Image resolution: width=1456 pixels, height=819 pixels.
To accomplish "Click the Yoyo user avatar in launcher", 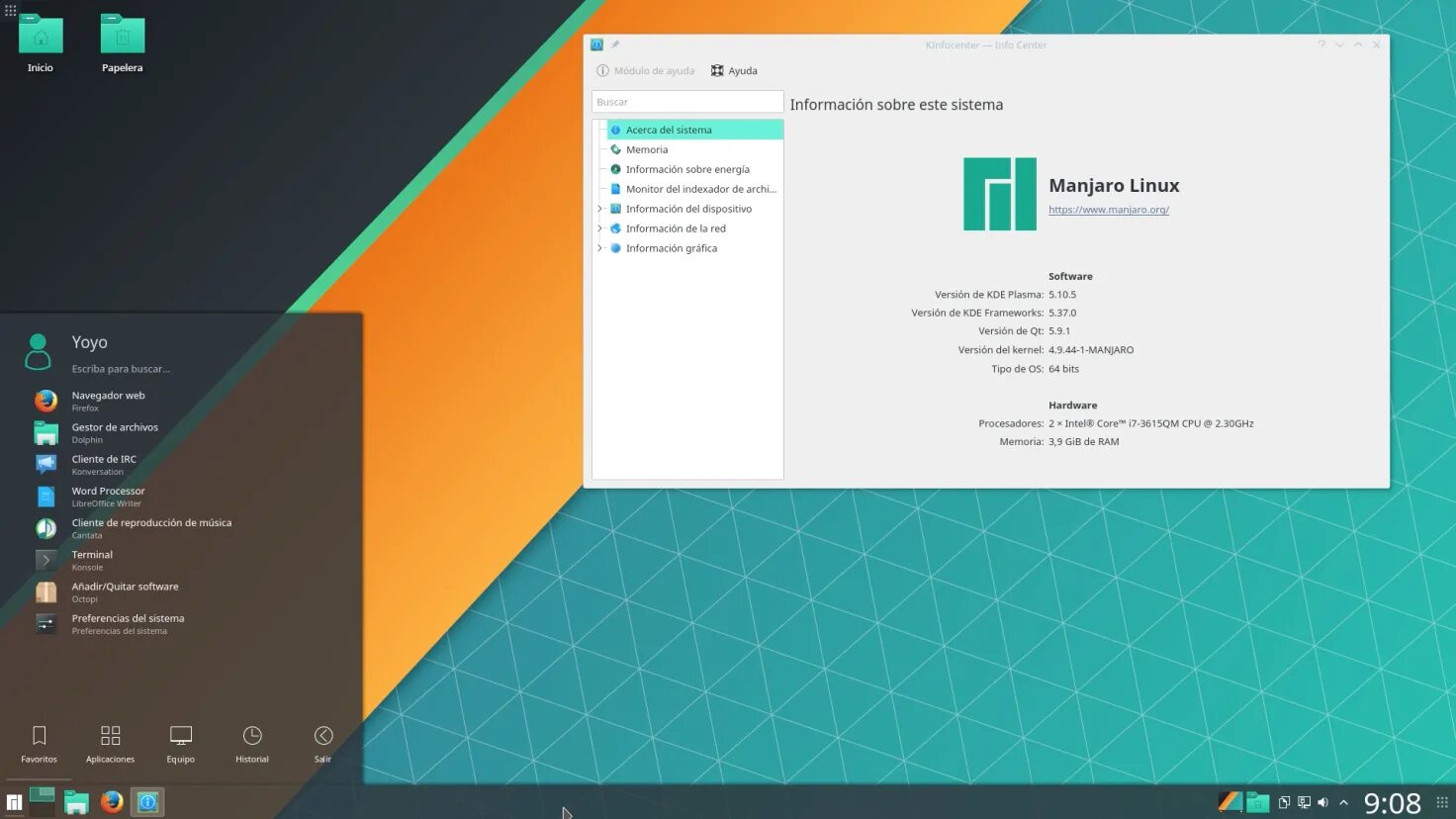I will 38,351.
